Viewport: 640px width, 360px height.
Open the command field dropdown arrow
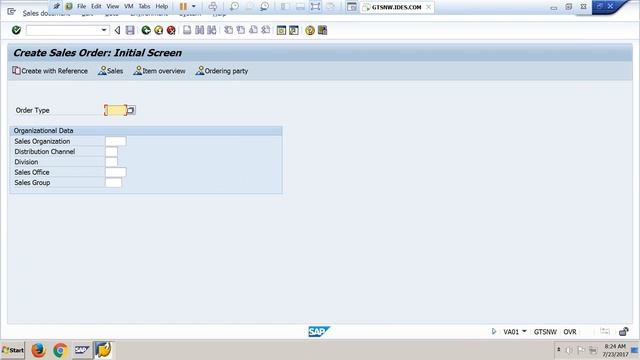(104, 30)
